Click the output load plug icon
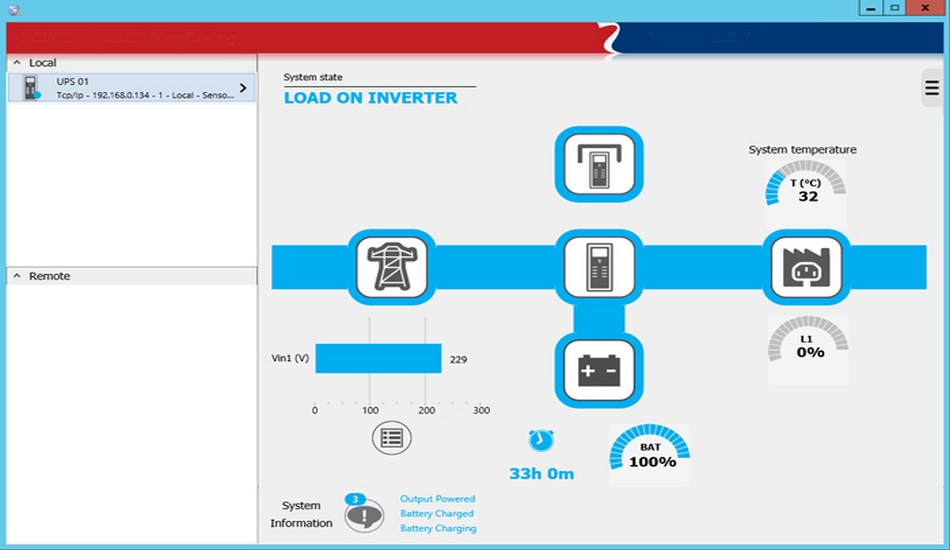The image size is (950, 550). pyautogui.click(x=806, y=267)
